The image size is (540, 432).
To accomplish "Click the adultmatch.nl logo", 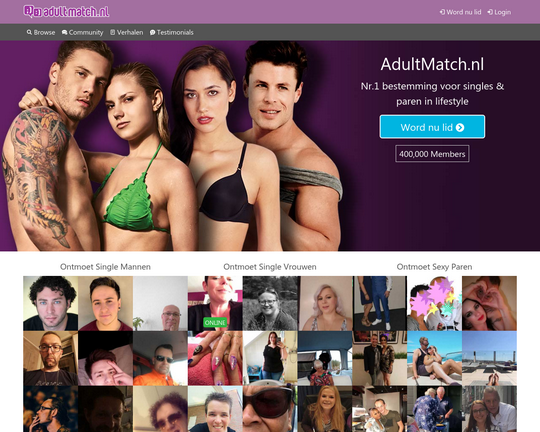I will tap(66, 11).
